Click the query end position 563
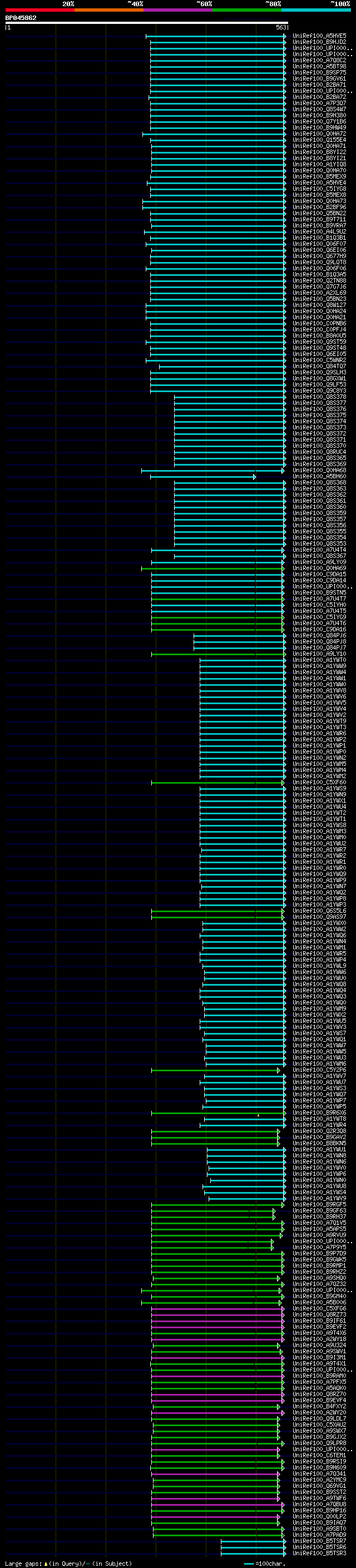The height and width of the screenshot is (1568, 356). (280, 27)
